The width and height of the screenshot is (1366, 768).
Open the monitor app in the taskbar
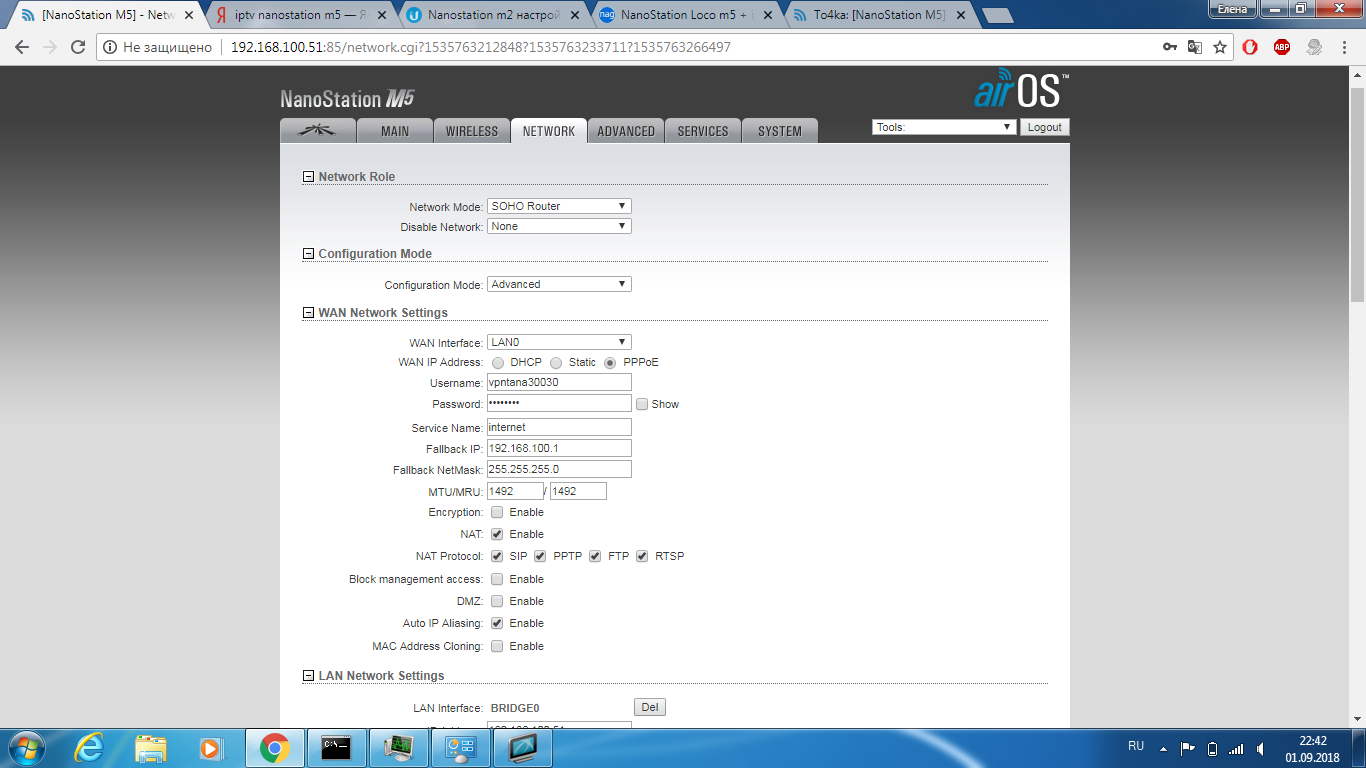click(523, 747)
